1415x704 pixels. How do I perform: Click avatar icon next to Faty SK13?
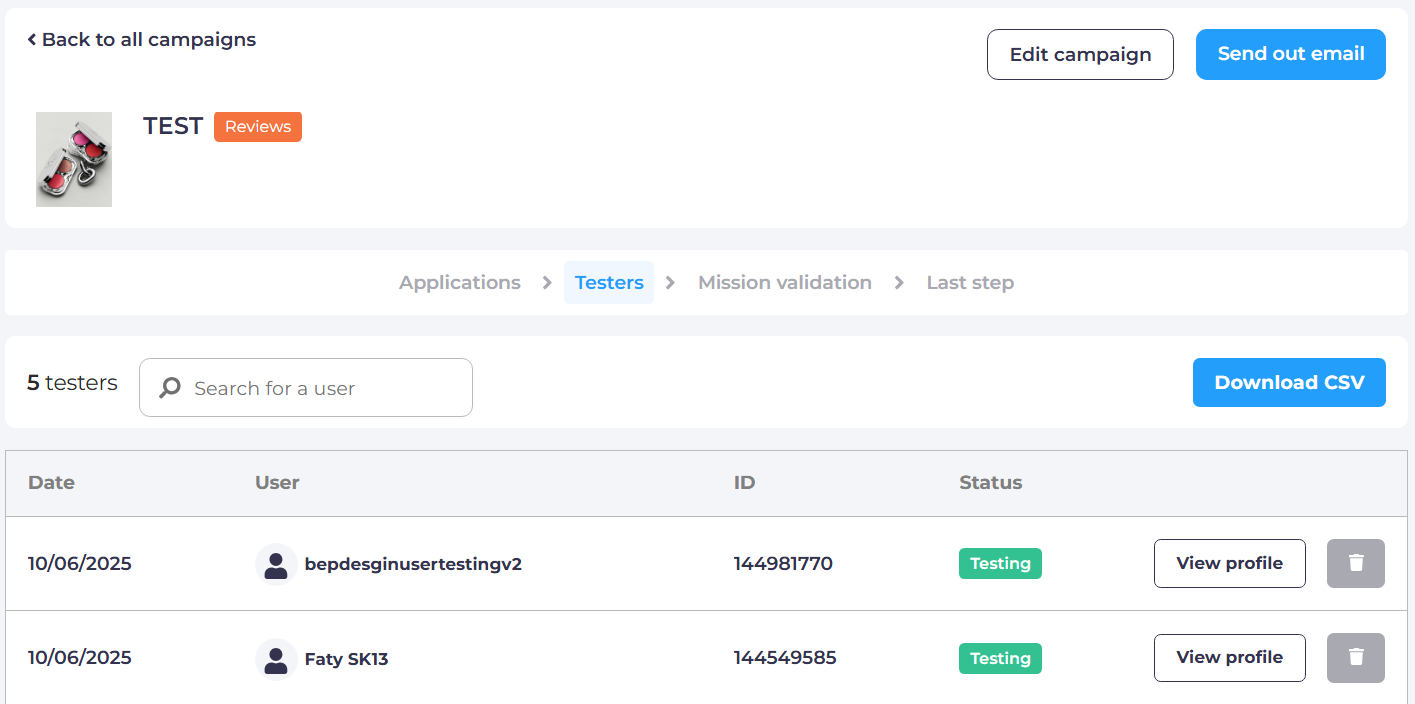pyautogui.click(x=275, y=659)
